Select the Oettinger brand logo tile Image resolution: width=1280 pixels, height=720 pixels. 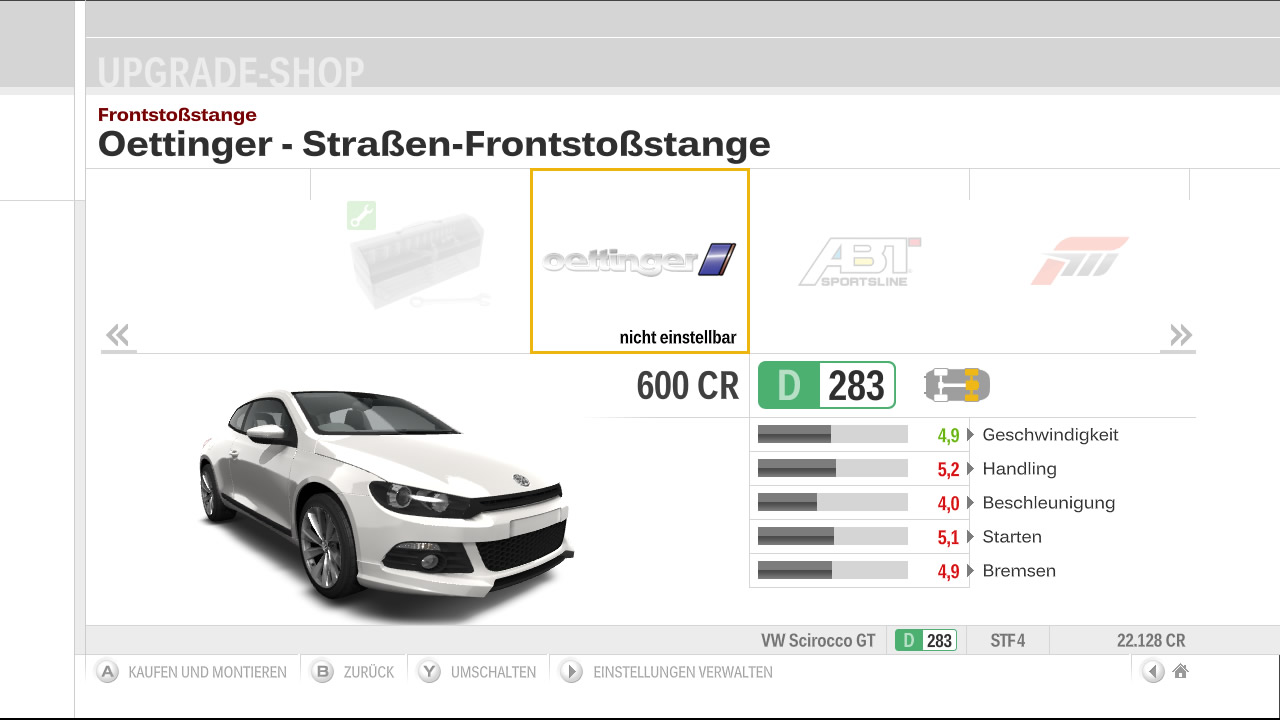pos(639,261)
